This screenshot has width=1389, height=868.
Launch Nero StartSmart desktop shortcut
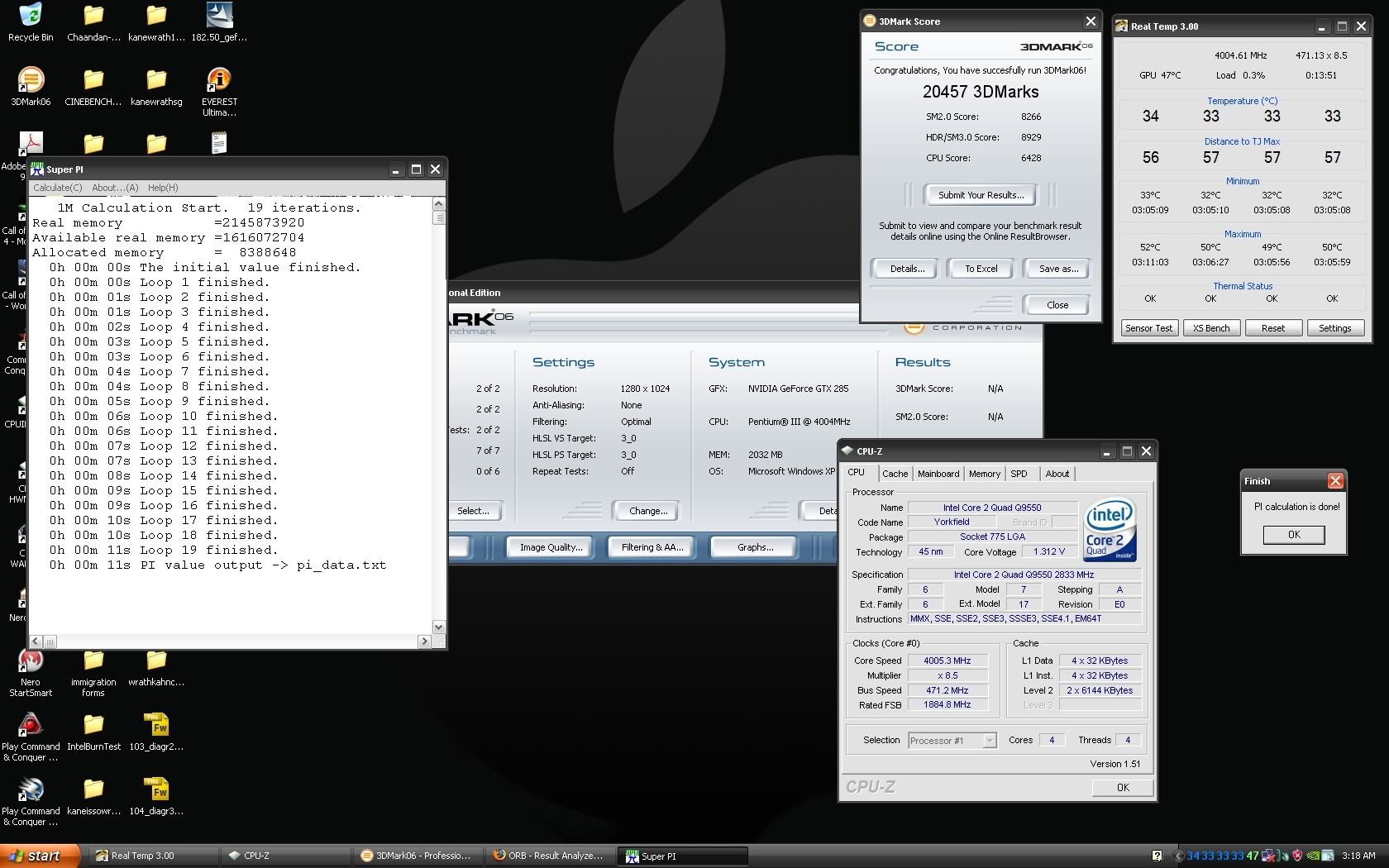pyautogui.click(x=31, y=661)
